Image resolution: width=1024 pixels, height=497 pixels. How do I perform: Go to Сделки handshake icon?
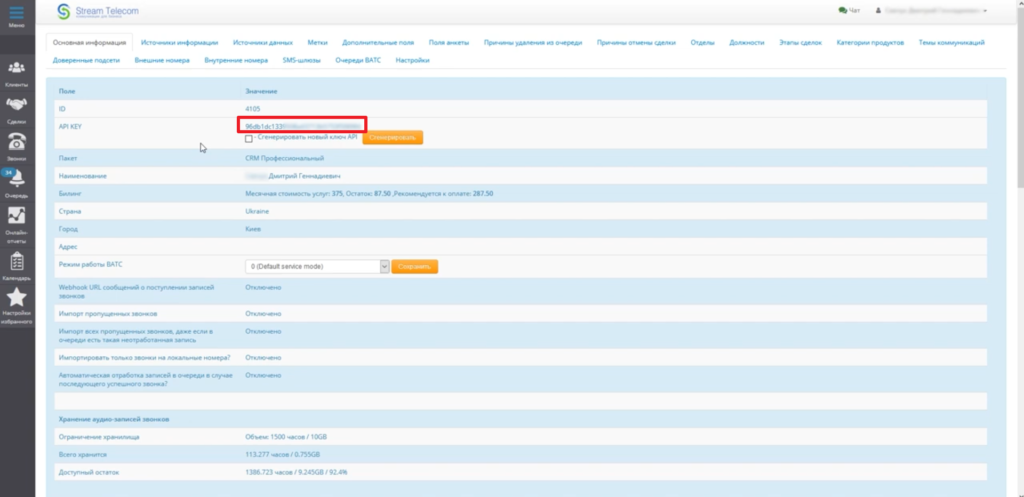click(16, 105)
